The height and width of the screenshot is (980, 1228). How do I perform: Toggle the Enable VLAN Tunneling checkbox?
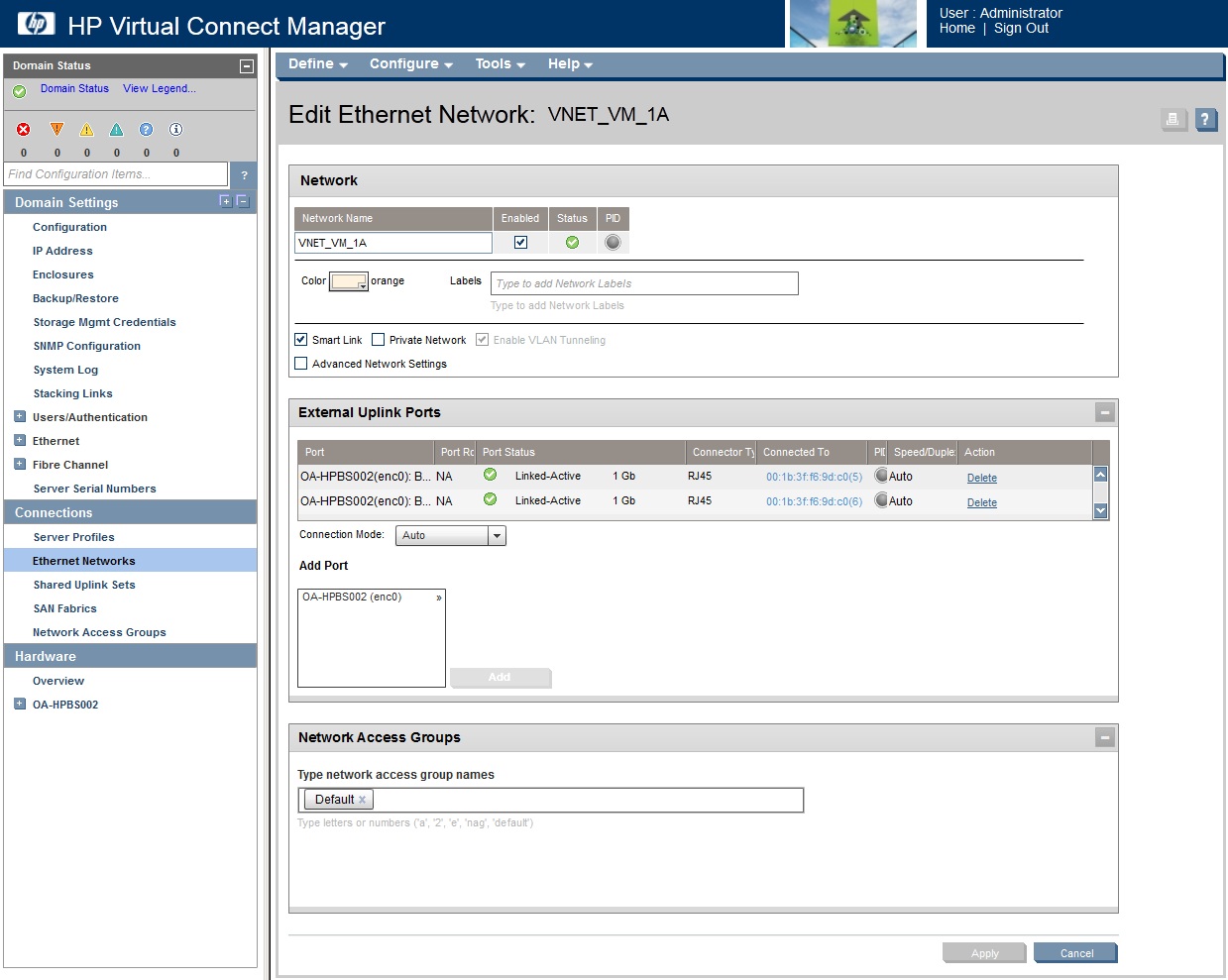[x=483, y=340]
